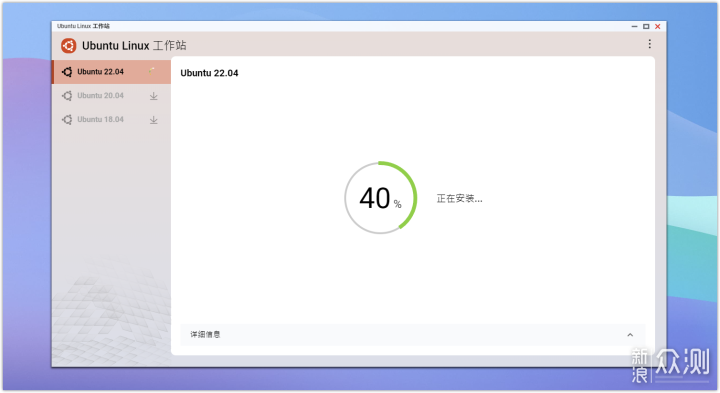Maximize the Ubuntu Linux workstation window
The image size is (720, 393).
pyautogui.click(x=646, y=27)
